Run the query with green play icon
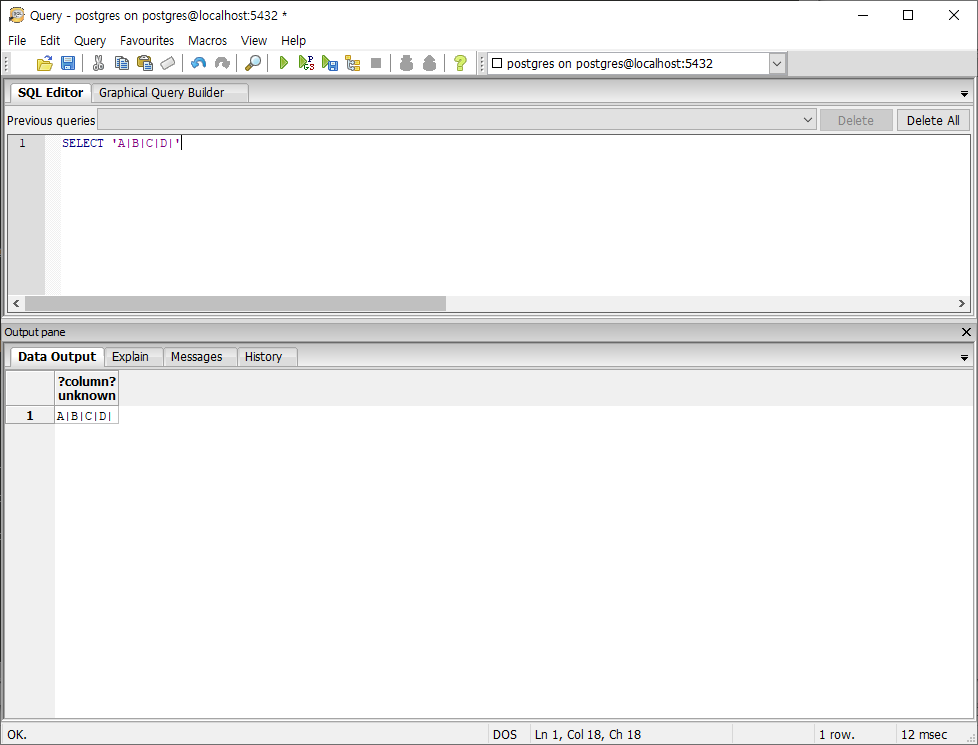978x745 pixels. pyautogui.click(x=283, y=63)
